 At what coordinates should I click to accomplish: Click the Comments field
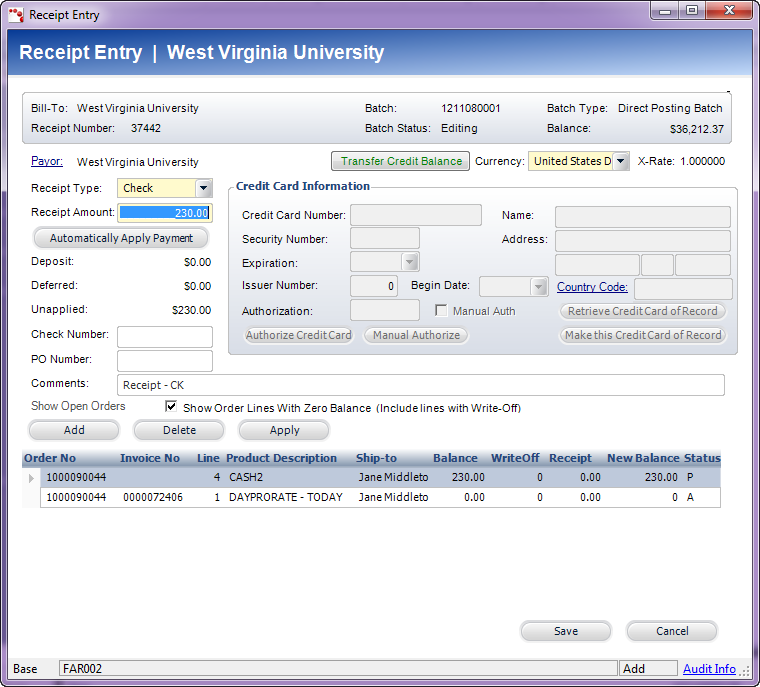[x=421, y=385]
